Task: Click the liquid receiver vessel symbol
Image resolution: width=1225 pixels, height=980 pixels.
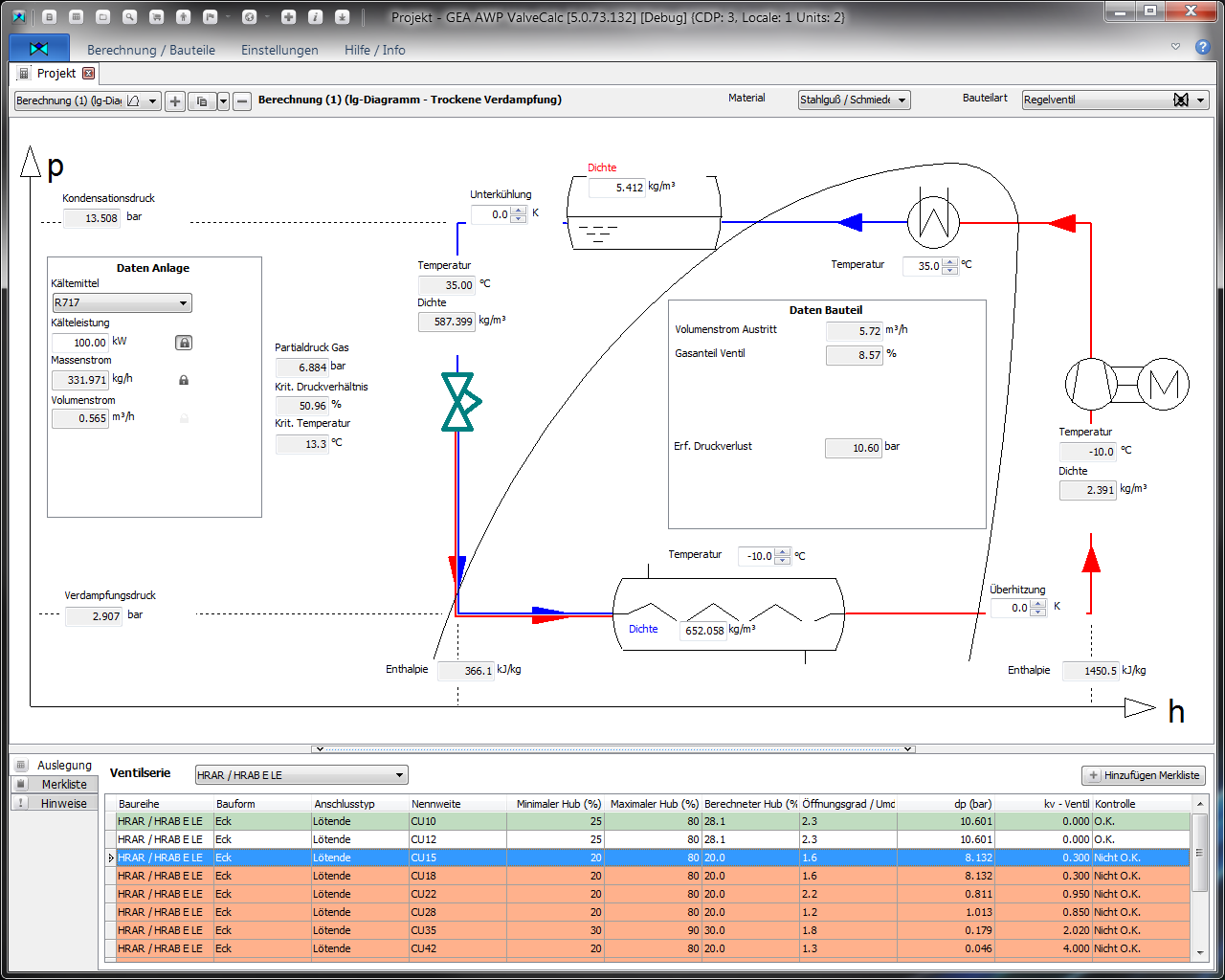Action: click(x=643, y=212)
